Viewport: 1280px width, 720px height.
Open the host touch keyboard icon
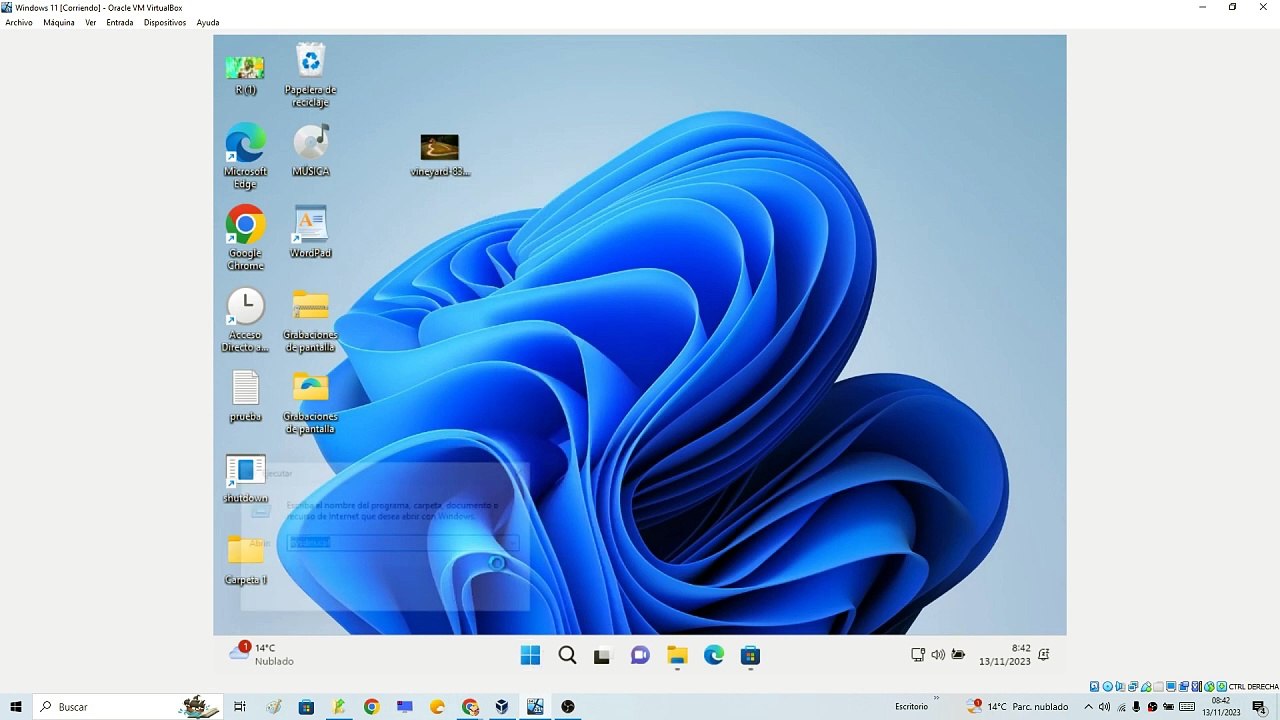coord(1187,707)
